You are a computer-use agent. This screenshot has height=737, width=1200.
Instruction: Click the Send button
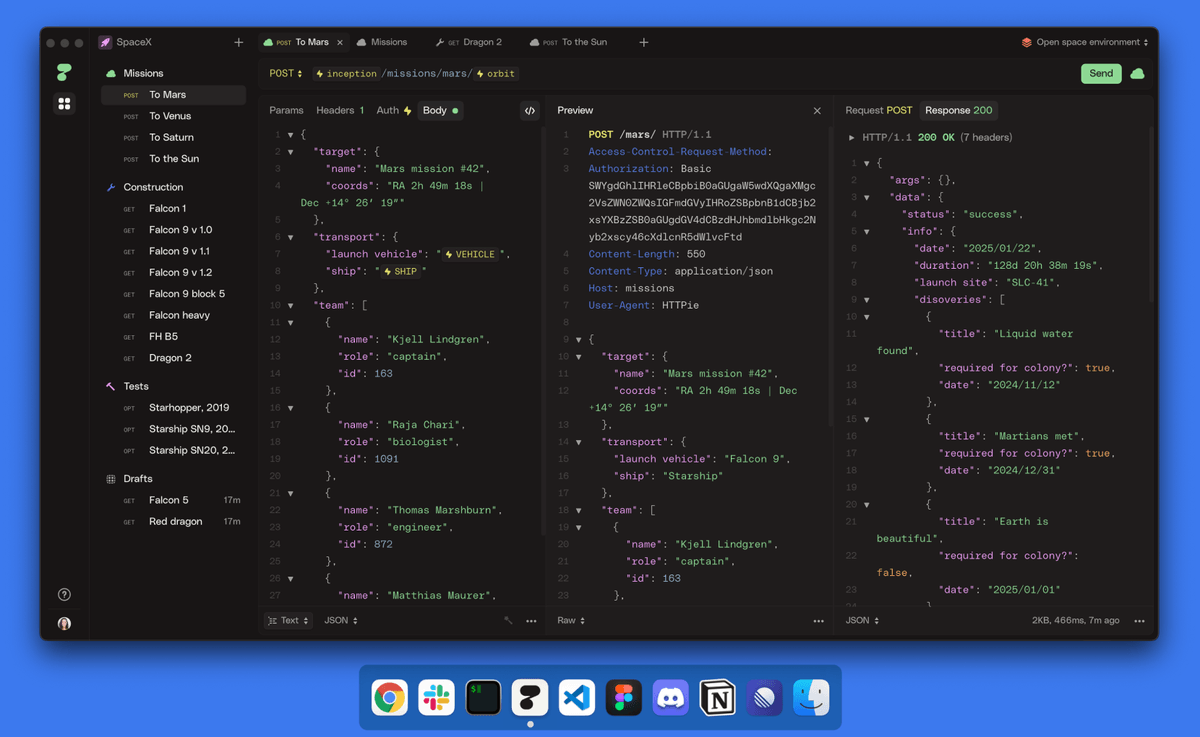[x=1100, y=73]
